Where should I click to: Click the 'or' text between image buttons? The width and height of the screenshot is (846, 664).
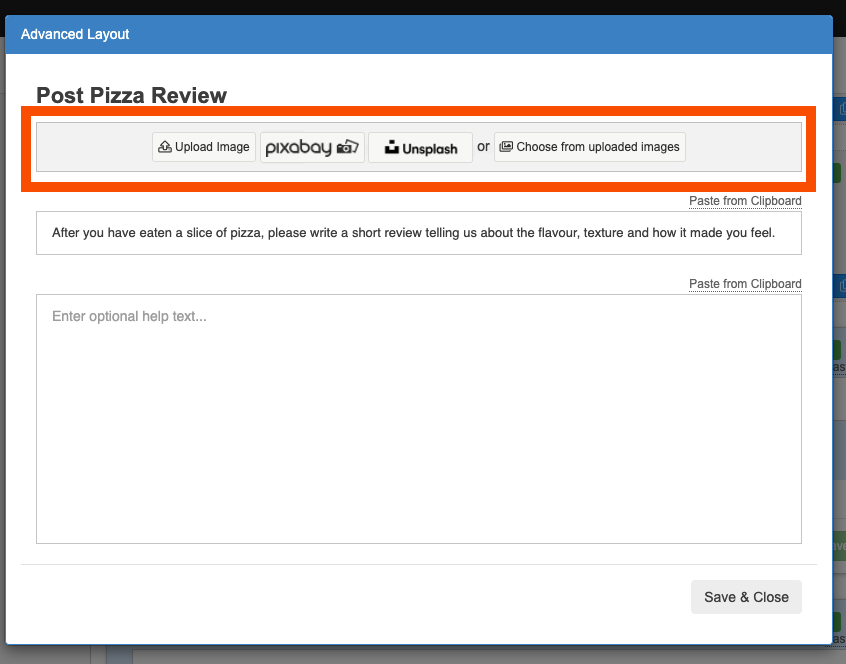(483, 146)
